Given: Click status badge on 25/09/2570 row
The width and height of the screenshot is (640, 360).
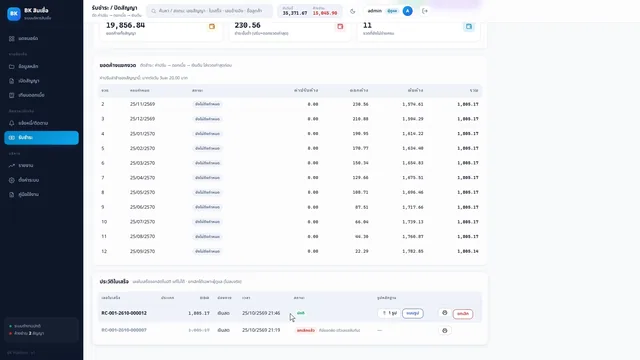Looking at the screenshot, I should coord(207,251).
